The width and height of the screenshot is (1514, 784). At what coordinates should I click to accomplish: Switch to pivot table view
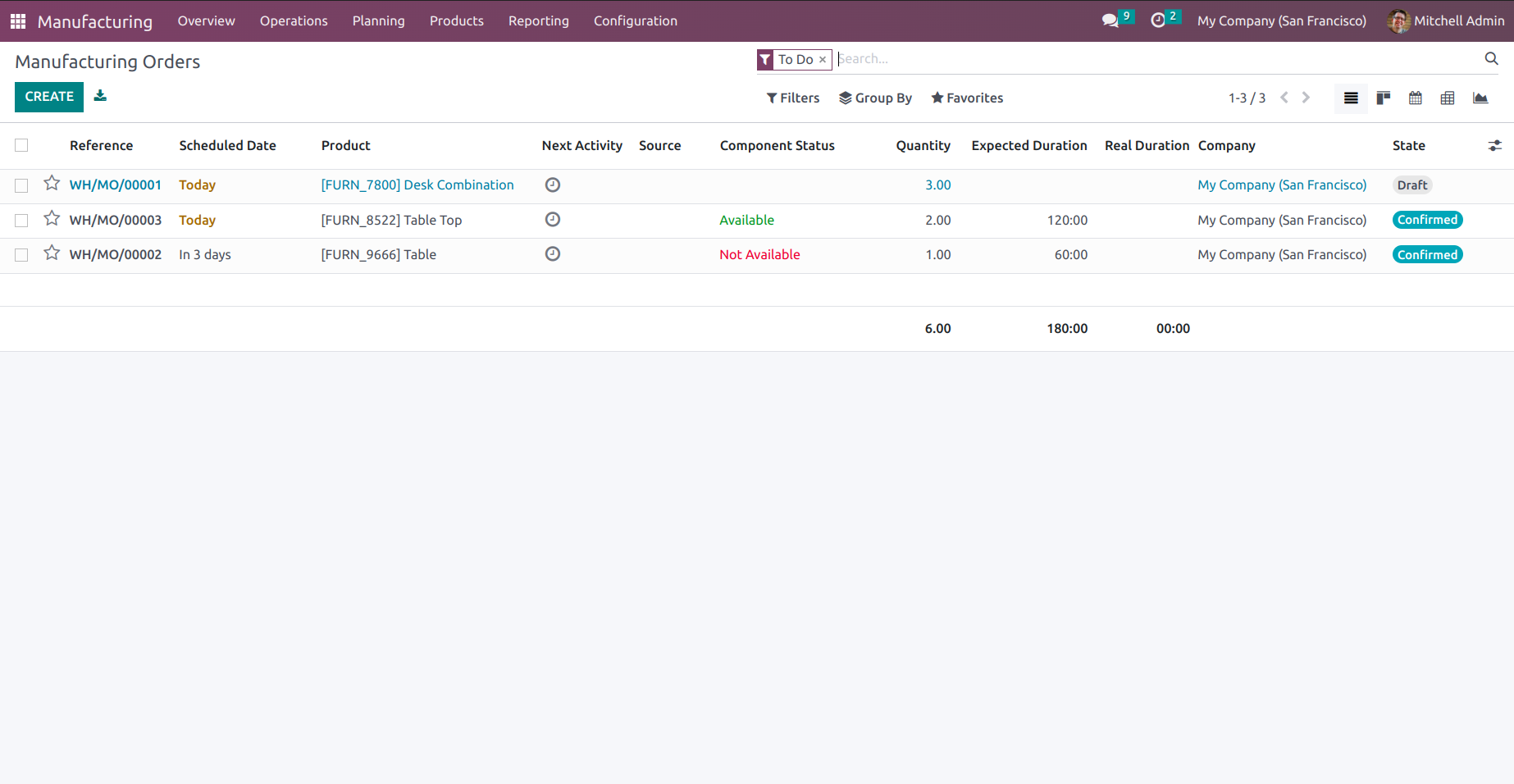(1448, 98)
